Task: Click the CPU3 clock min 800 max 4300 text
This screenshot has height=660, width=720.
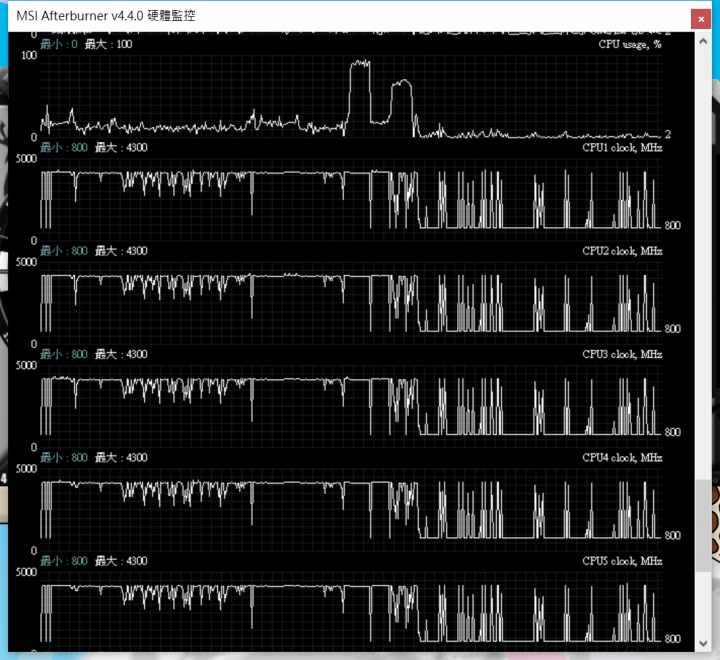Action: tap(94, 354)
